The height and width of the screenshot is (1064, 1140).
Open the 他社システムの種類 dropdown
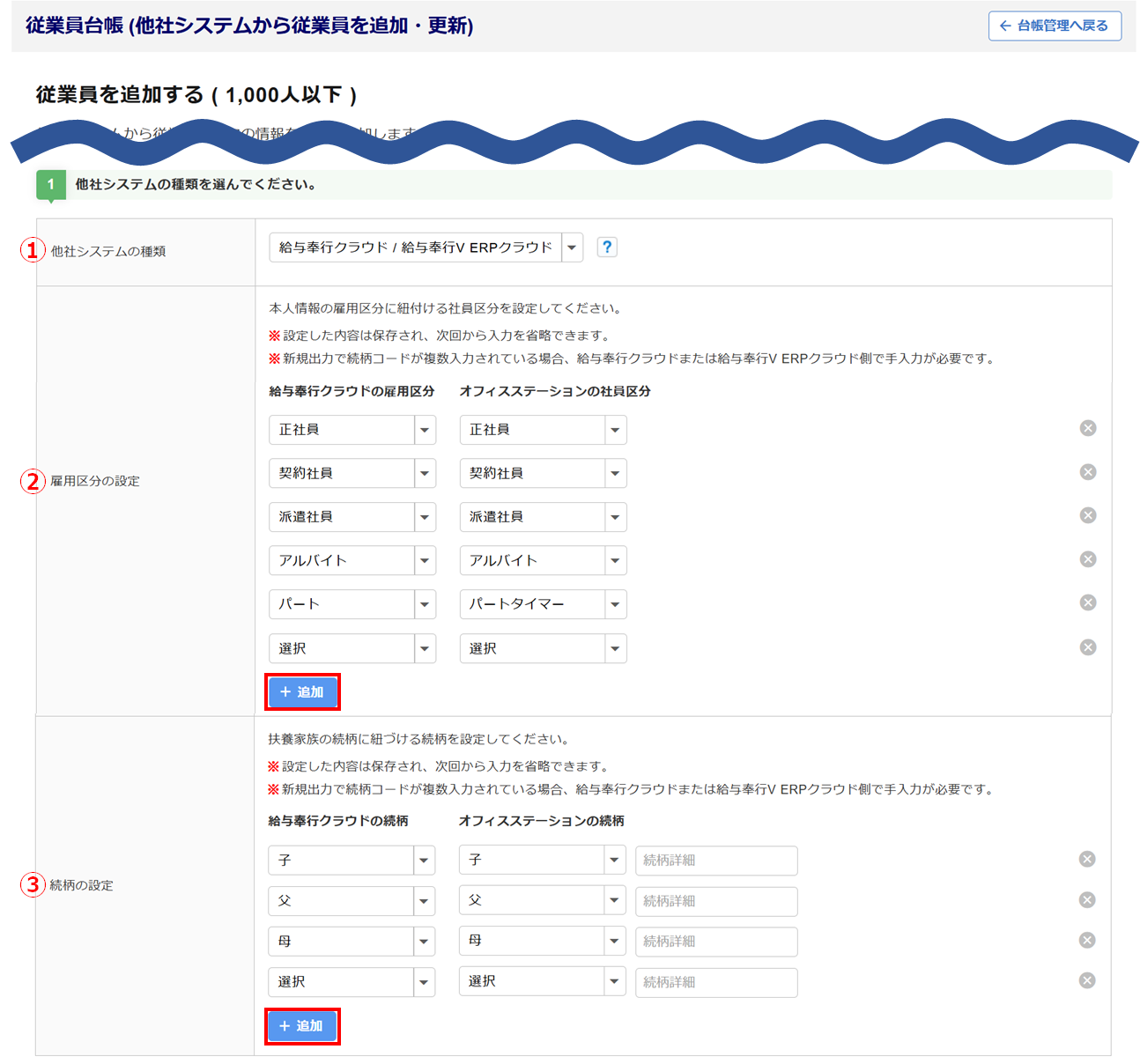click(426, 248)
